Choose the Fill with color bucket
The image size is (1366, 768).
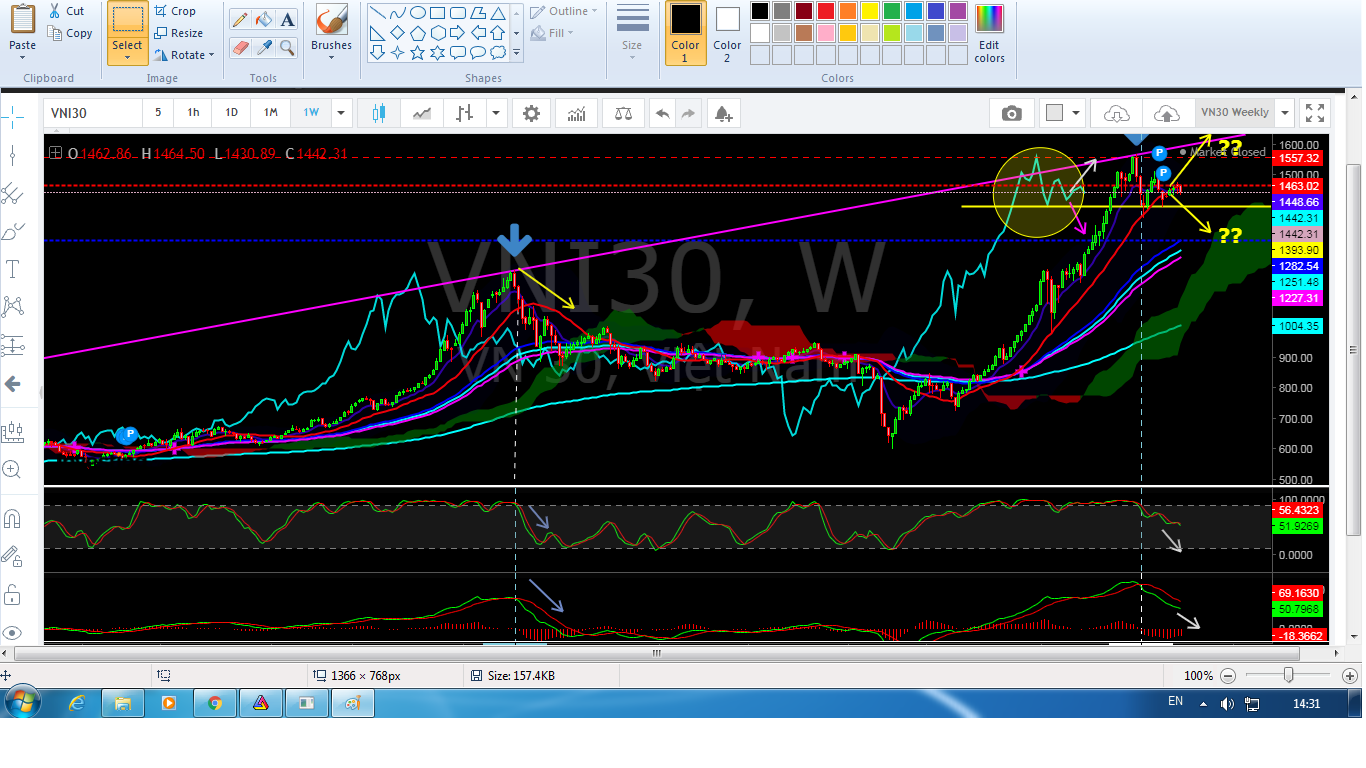[x=264, y=20]
